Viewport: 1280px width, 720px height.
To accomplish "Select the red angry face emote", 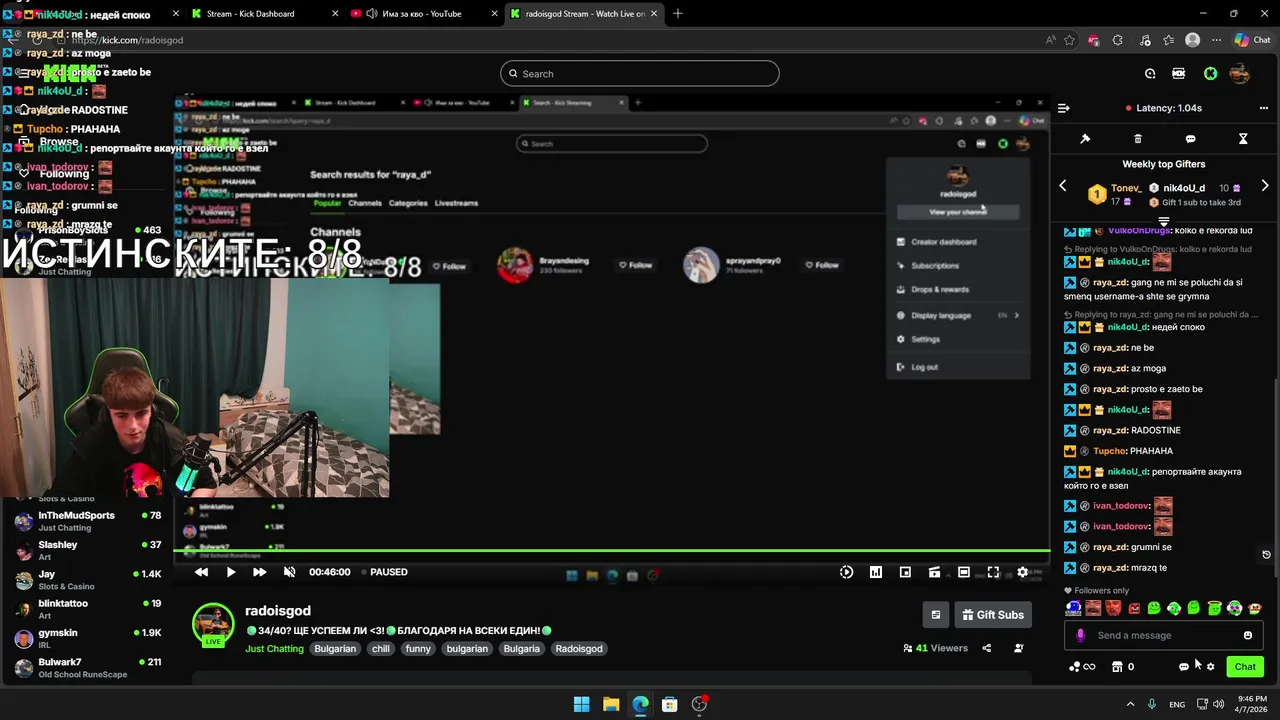I will [1134, 608].
